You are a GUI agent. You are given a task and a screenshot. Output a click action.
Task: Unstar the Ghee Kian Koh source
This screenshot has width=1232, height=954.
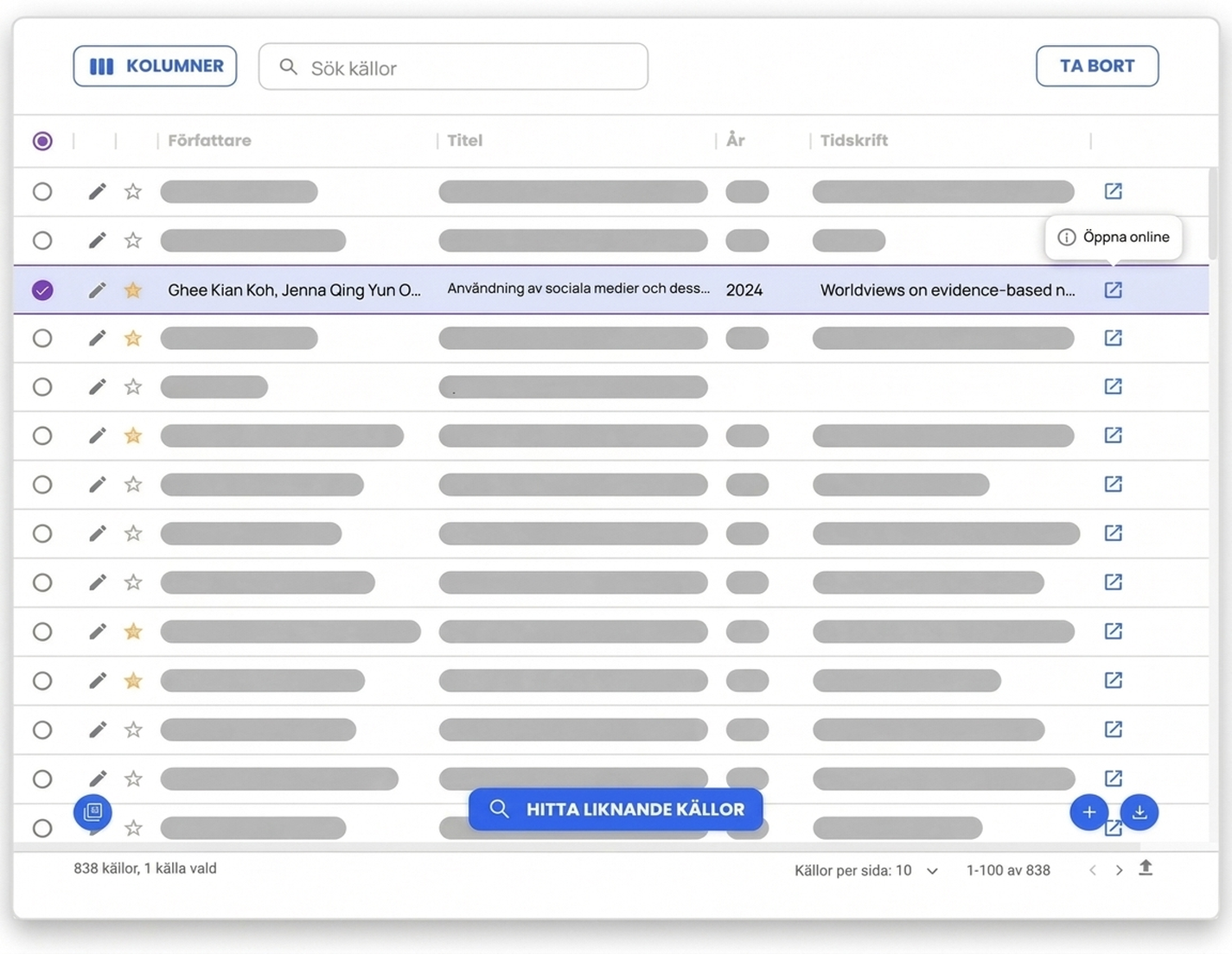[132, 290]
